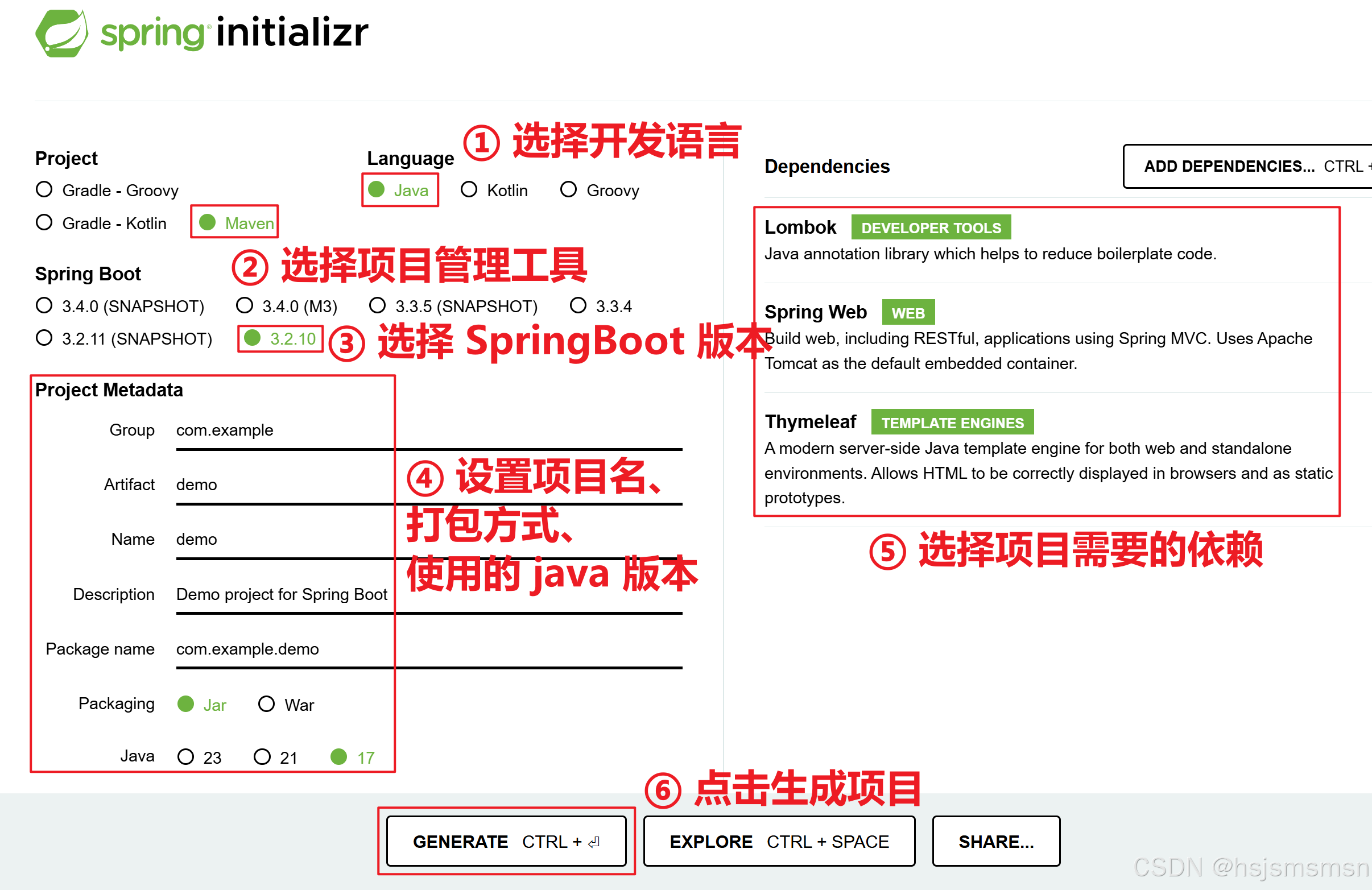Image resolution: width=1372 pixels, height=890 pixels.
Task: Open EXPLORE project preview button
Action: pyautogui.click(x=779, y=841)
